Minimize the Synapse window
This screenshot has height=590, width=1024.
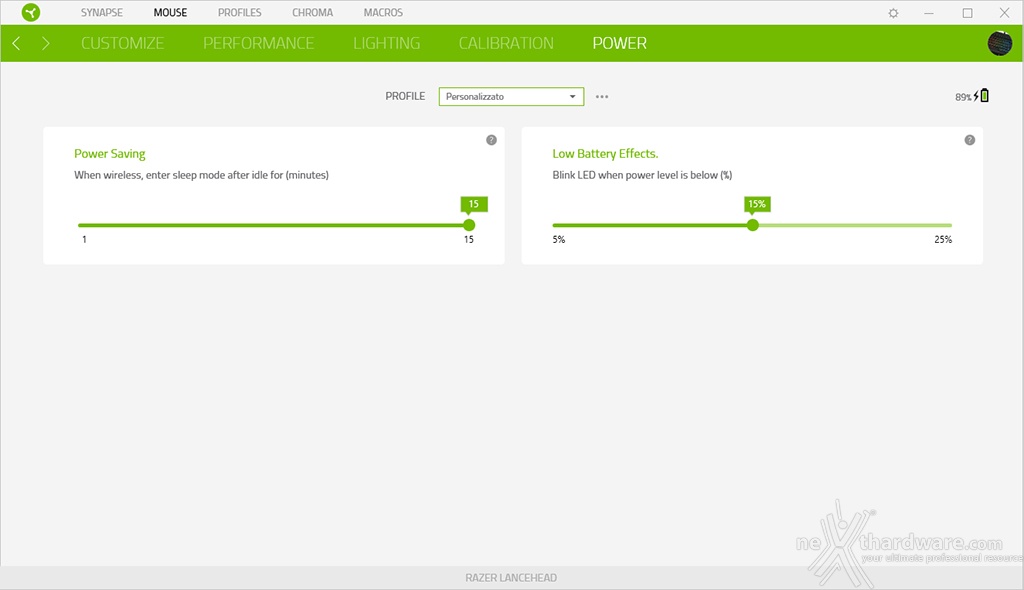[929, 13]
